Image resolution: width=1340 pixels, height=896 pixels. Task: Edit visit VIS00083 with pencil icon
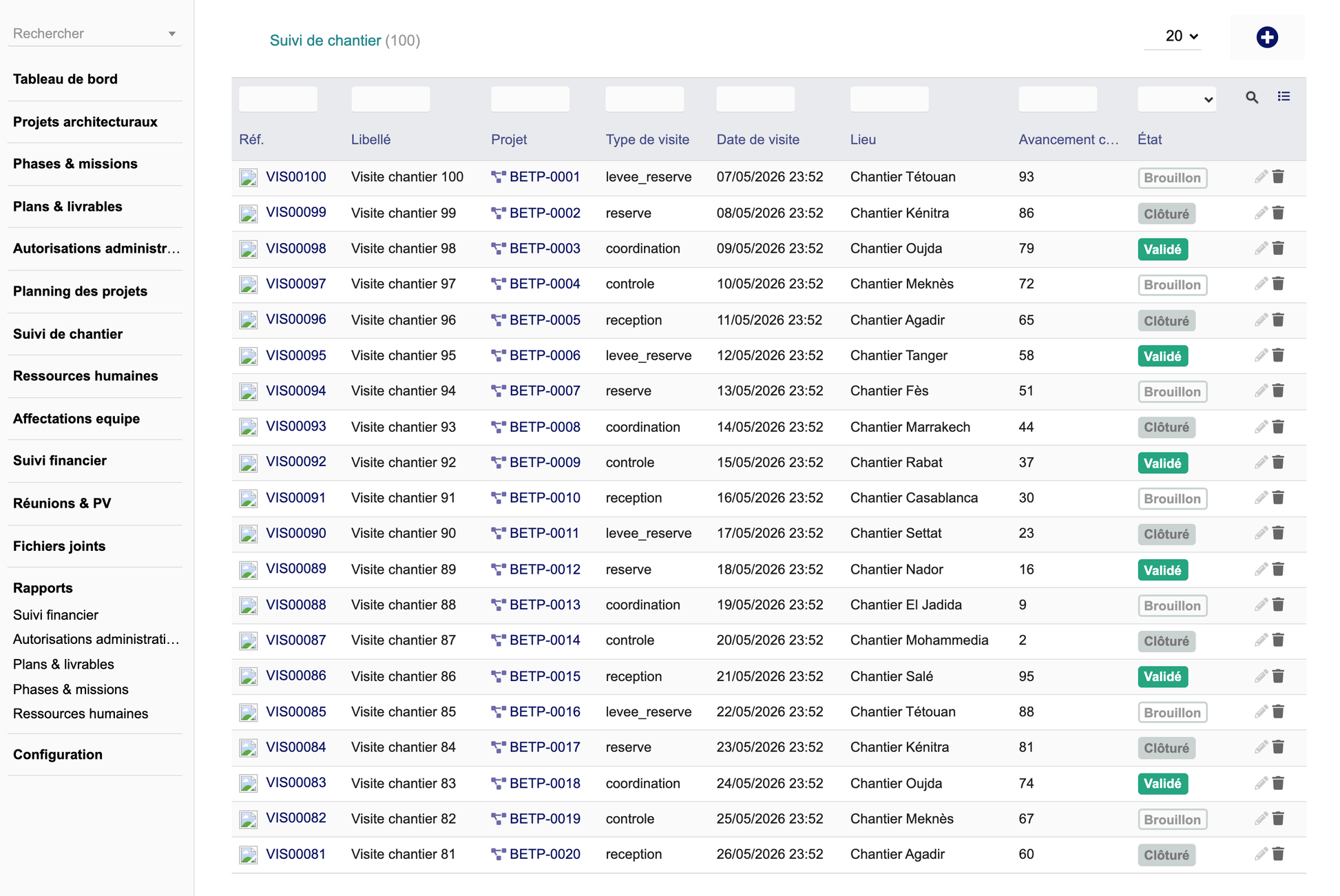[x=1261, y=783]
